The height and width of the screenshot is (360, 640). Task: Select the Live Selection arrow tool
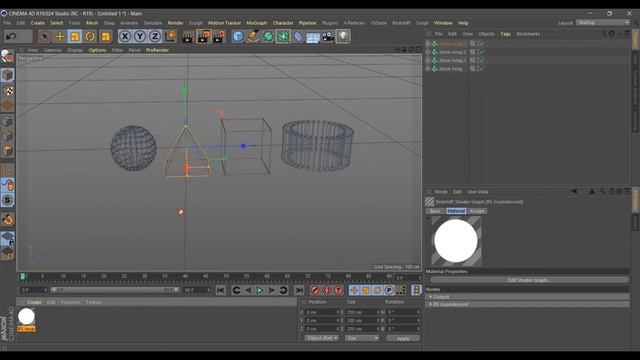pyautogui.click(x=44, y=37)
